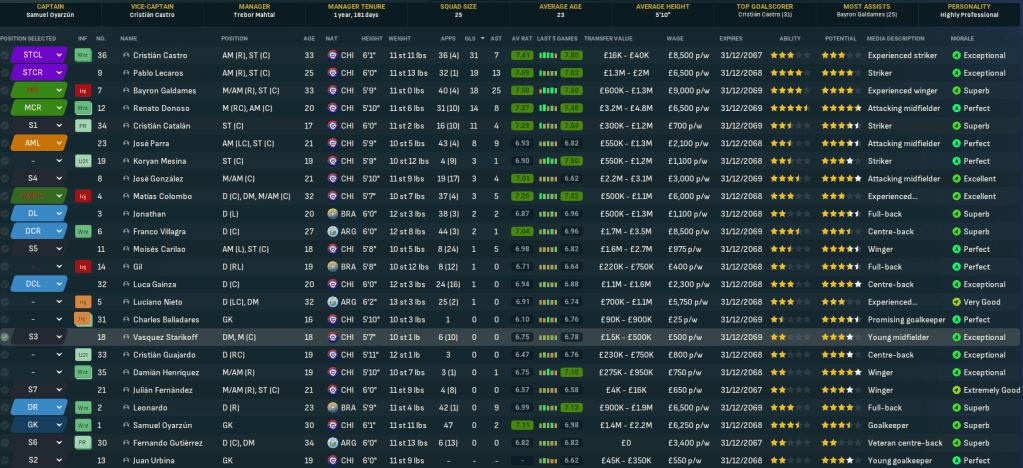This screenshot has height=468, width=1023.
Task: Click the U21 badge for Koryan Mesina
Action: (x=84, y=160)
